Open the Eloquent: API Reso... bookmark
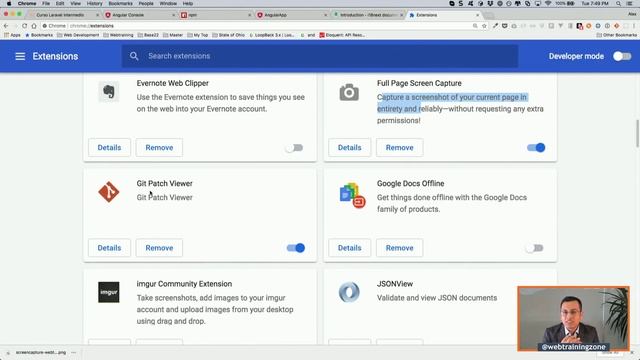640x360 pixels. (x=342, y=35)
